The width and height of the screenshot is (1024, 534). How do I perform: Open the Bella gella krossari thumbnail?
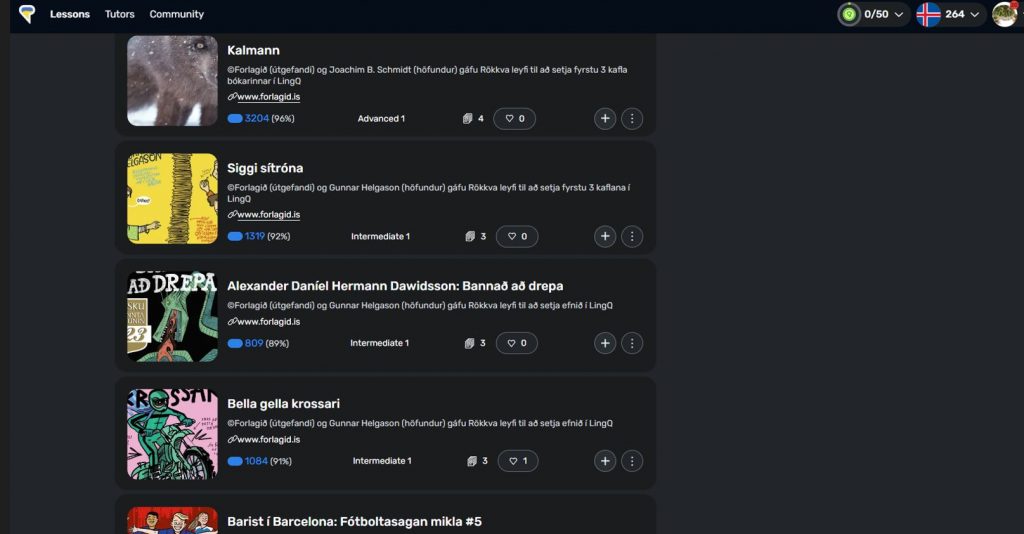tap(172, 434)
